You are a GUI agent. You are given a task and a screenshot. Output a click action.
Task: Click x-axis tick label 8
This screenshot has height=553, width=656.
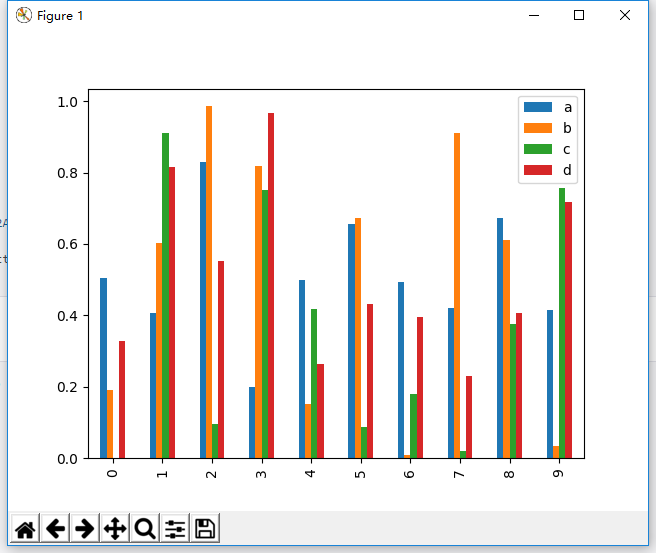coord(509,474)
